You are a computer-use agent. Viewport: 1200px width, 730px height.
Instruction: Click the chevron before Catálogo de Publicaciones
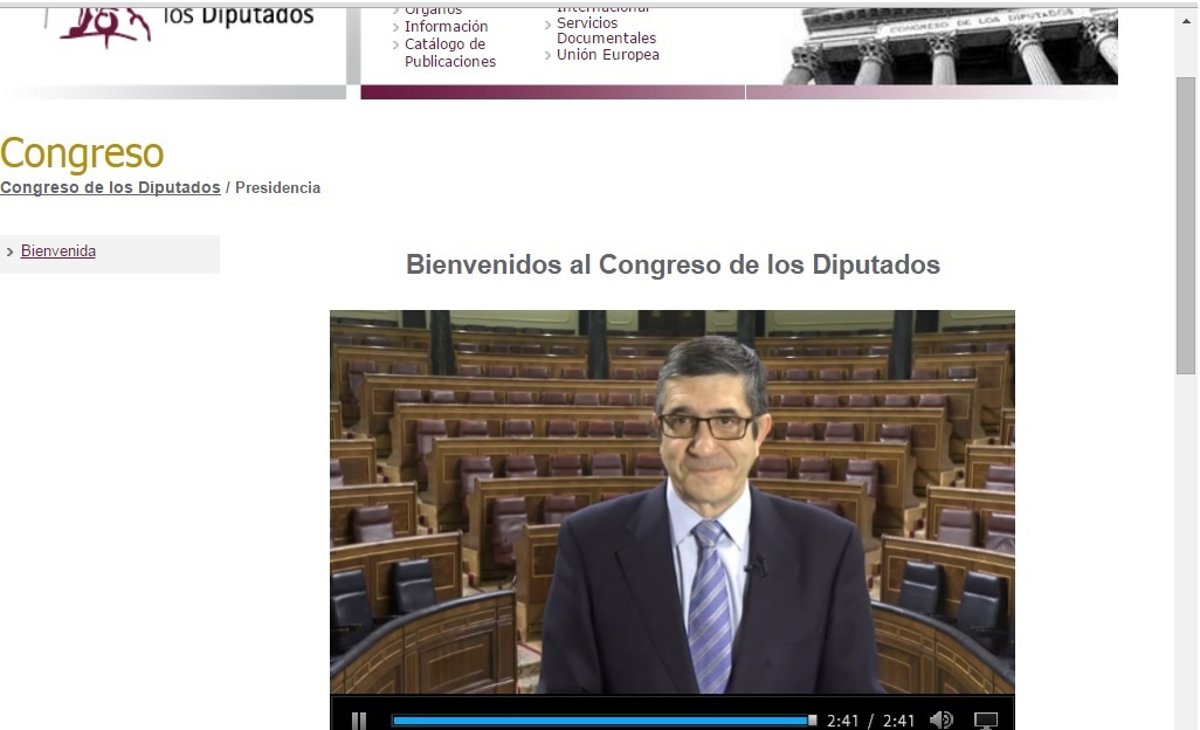point(396,45)
